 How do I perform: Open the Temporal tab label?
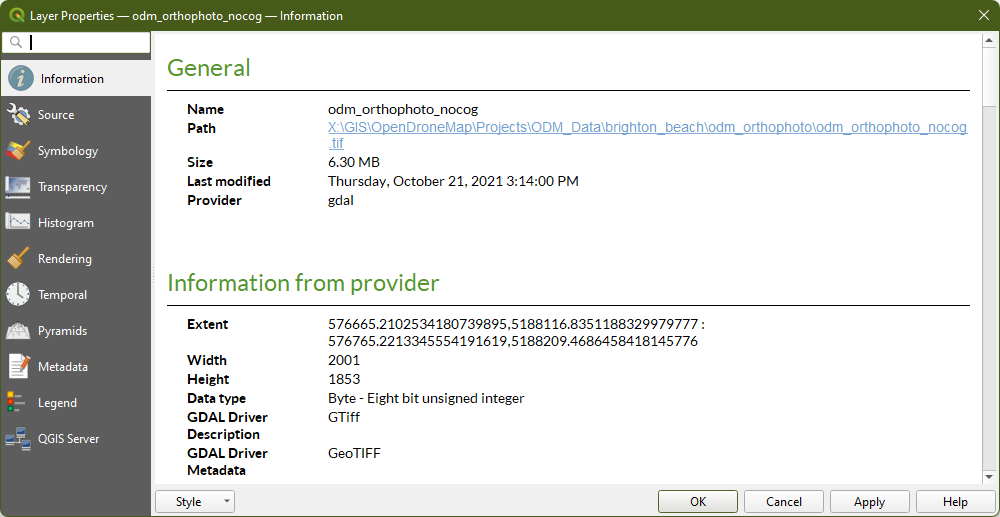(62, 295)
